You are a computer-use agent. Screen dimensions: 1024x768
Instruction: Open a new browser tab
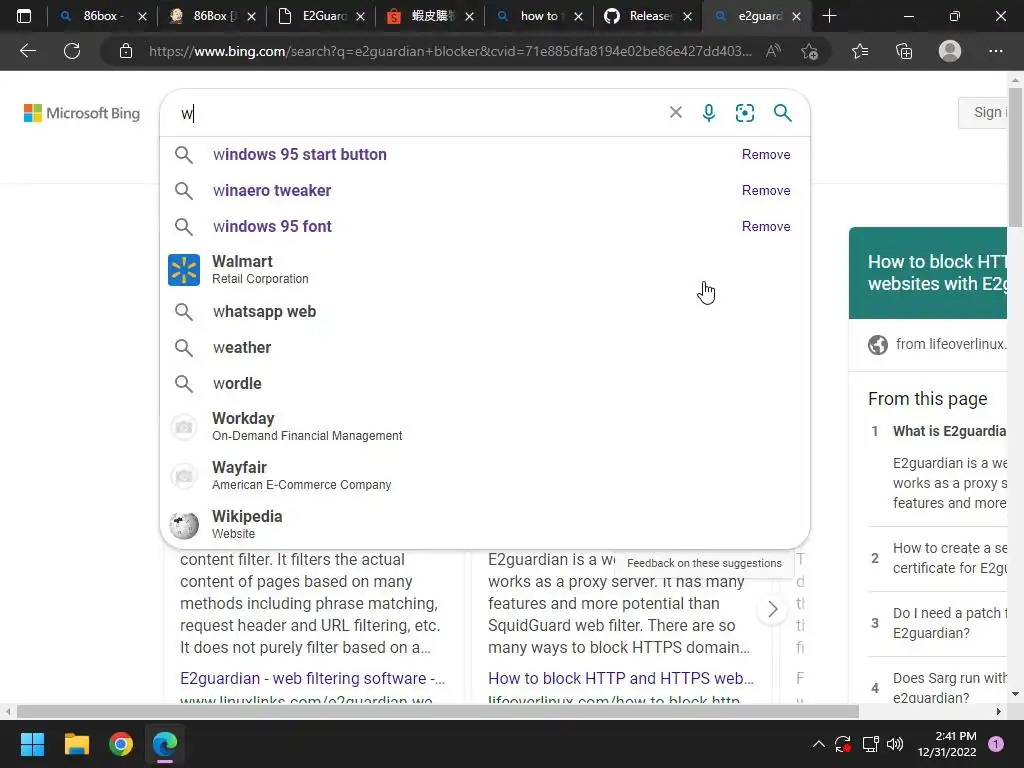pos(829,16)
